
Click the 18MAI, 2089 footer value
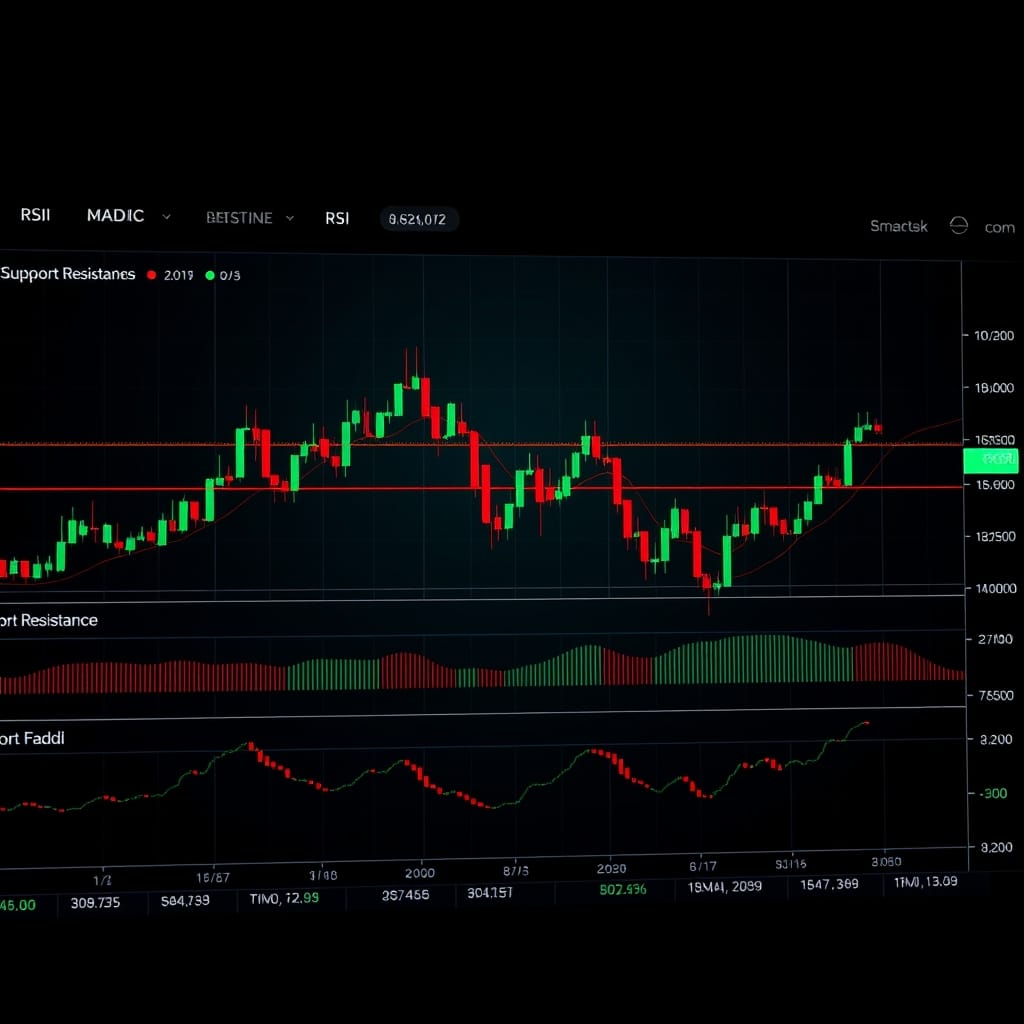pyautogui.click(x=725, y=887)
